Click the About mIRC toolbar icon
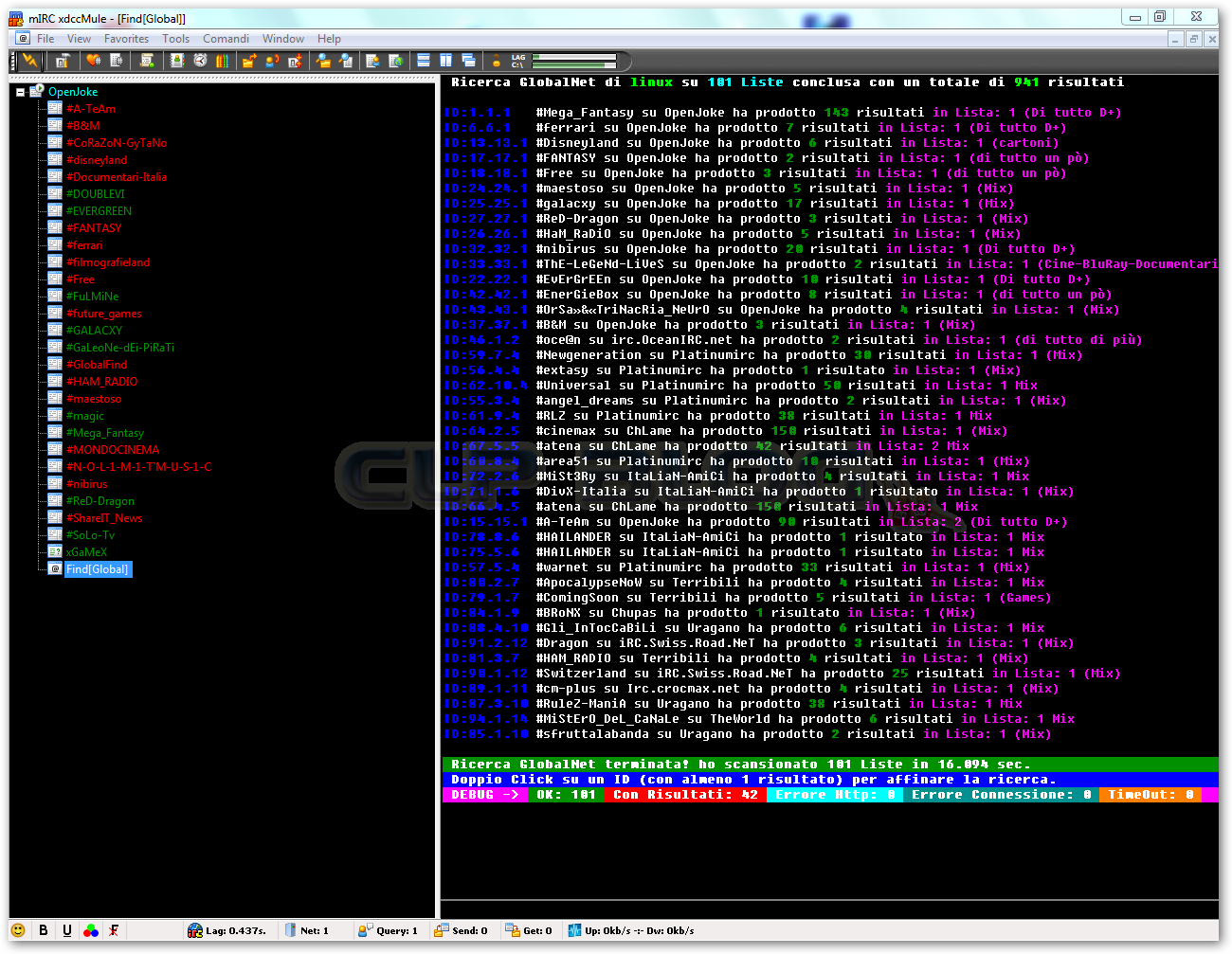The image size is (1232, 954). 496,61
